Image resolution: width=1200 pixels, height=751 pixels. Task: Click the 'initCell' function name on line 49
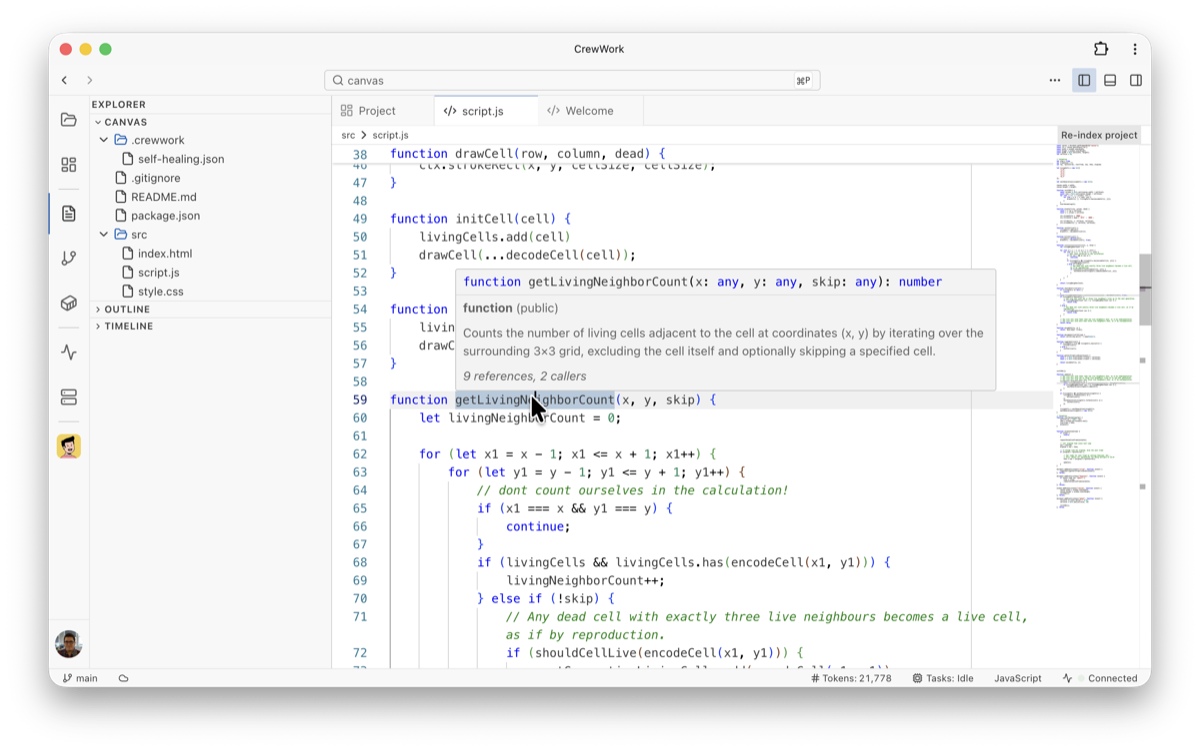[484, 219]
